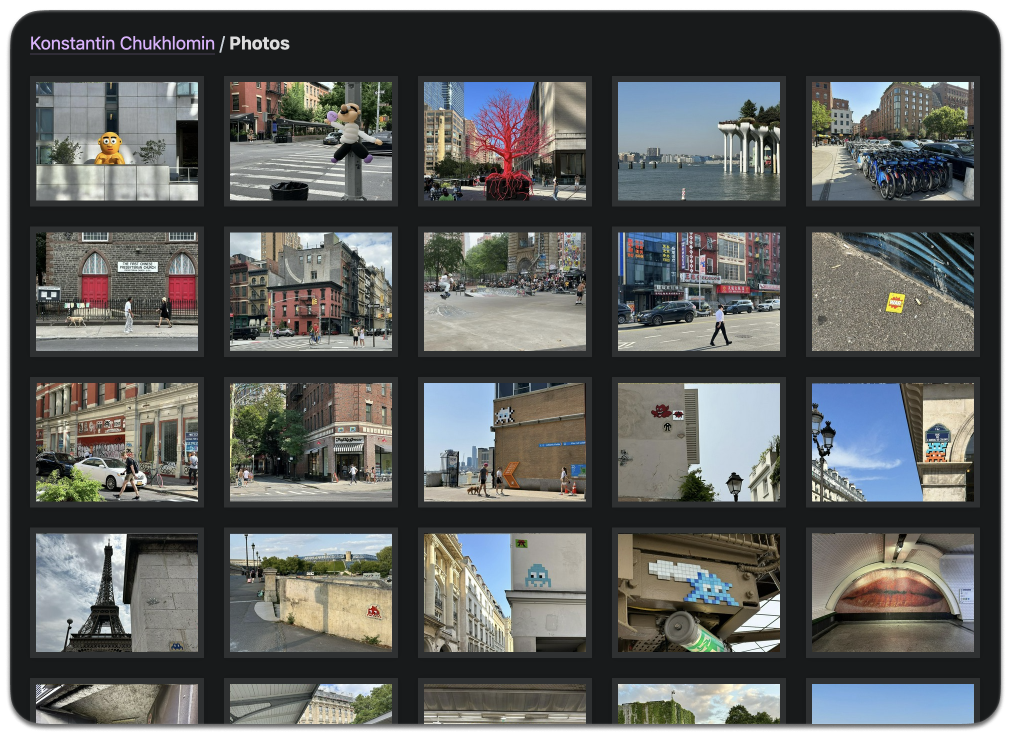Open the red tree sculpture photo
This screenshot has width=1011, height=734.
click(x=505, y=141)
